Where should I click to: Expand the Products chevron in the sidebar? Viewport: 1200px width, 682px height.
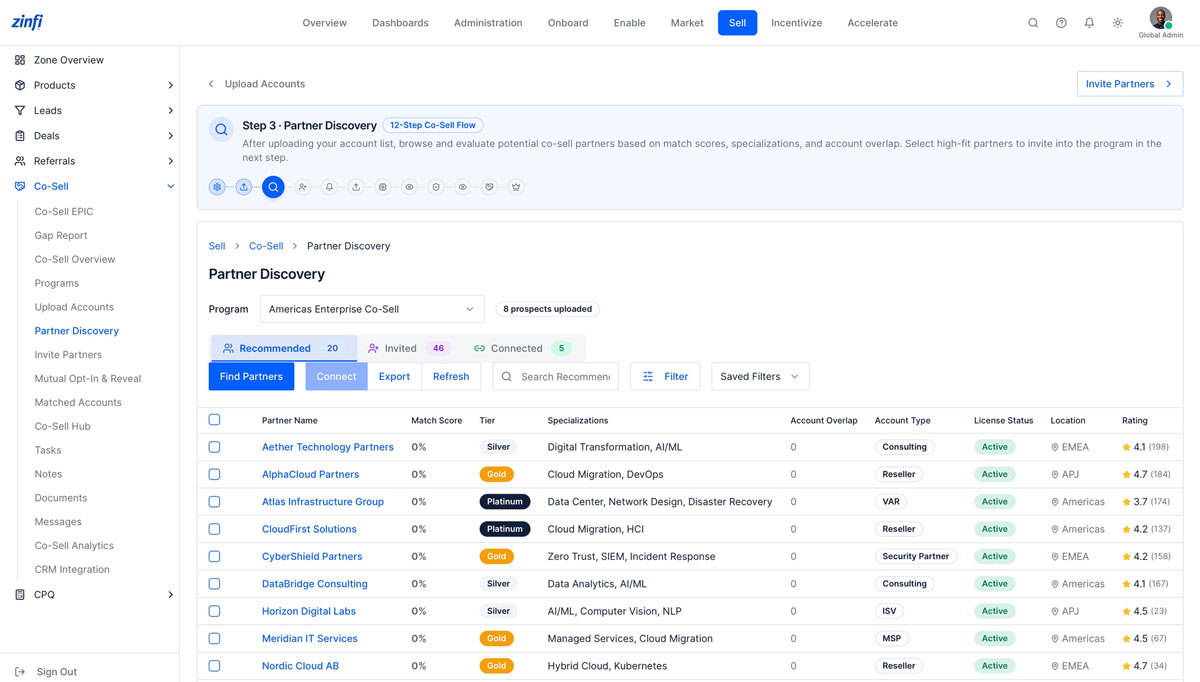click(170, 85)
